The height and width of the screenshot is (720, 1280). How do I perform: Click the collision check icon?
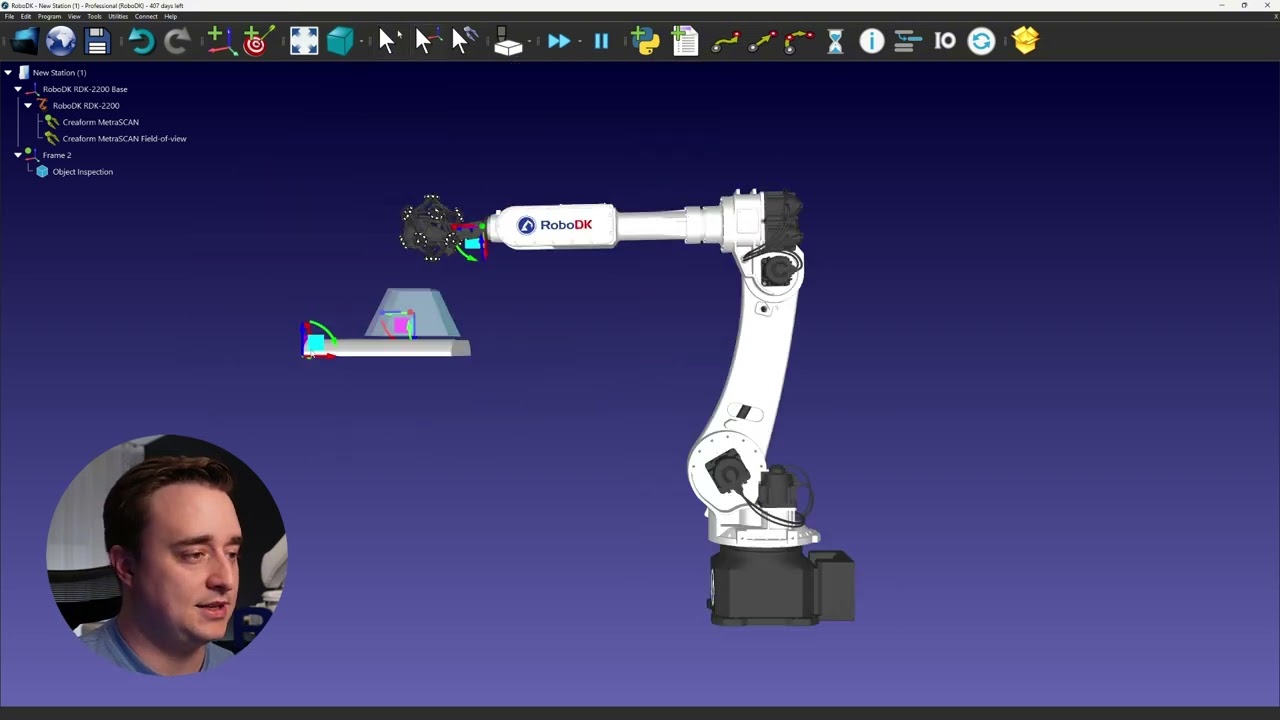coord(508,41)
